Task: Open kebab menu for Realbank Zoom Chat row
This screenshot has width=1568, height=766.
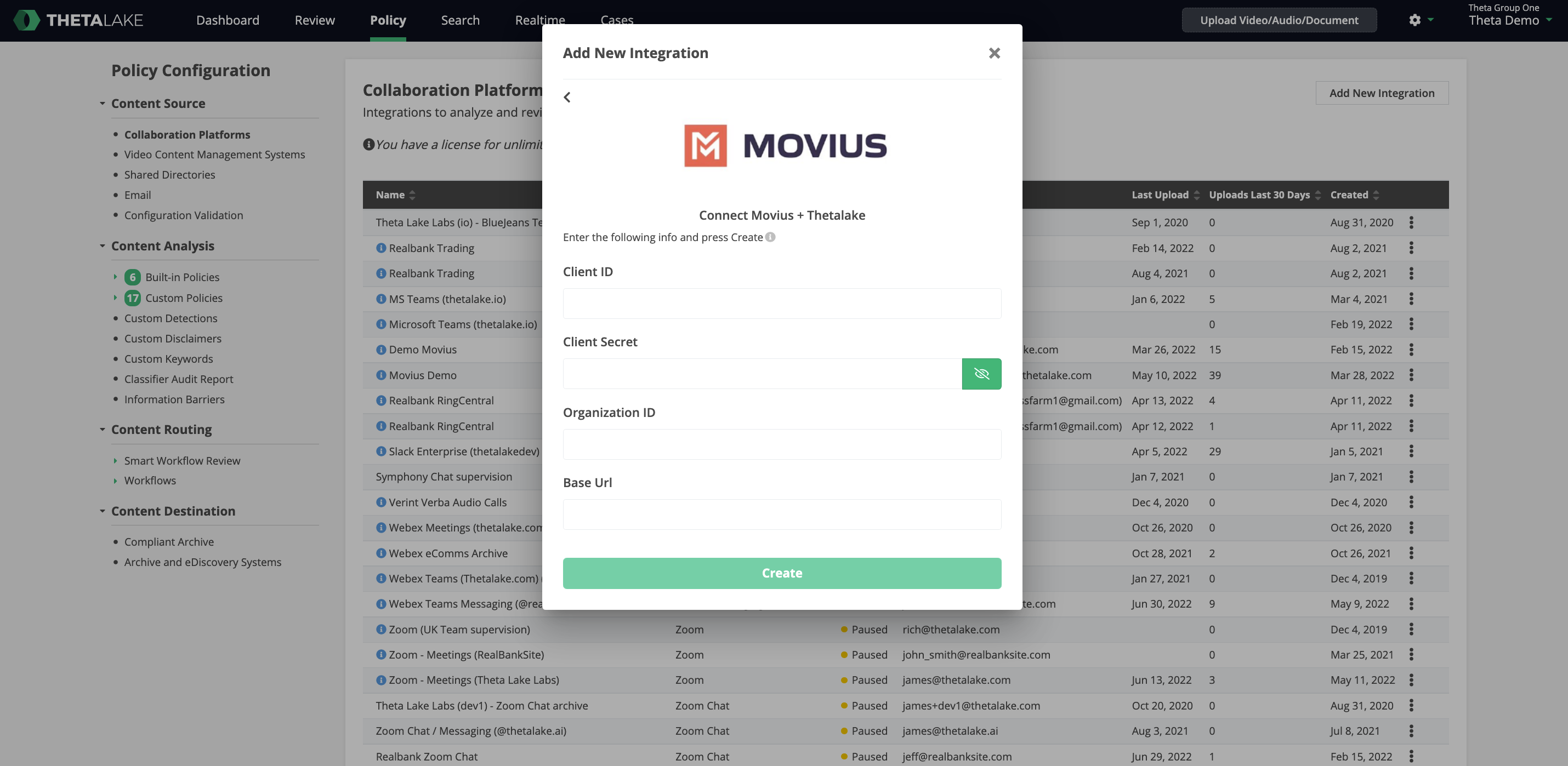Action: click(1411, 757)
